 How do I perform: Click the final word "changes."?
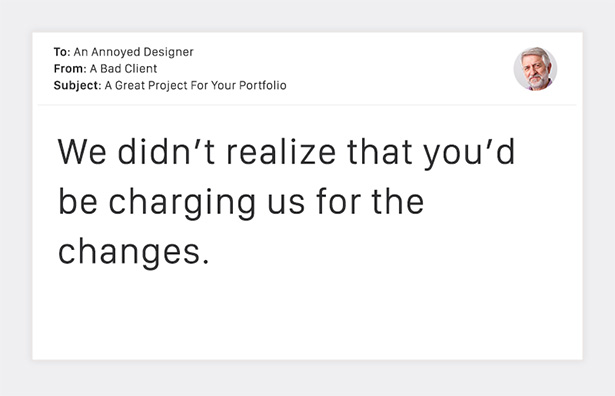134,253
